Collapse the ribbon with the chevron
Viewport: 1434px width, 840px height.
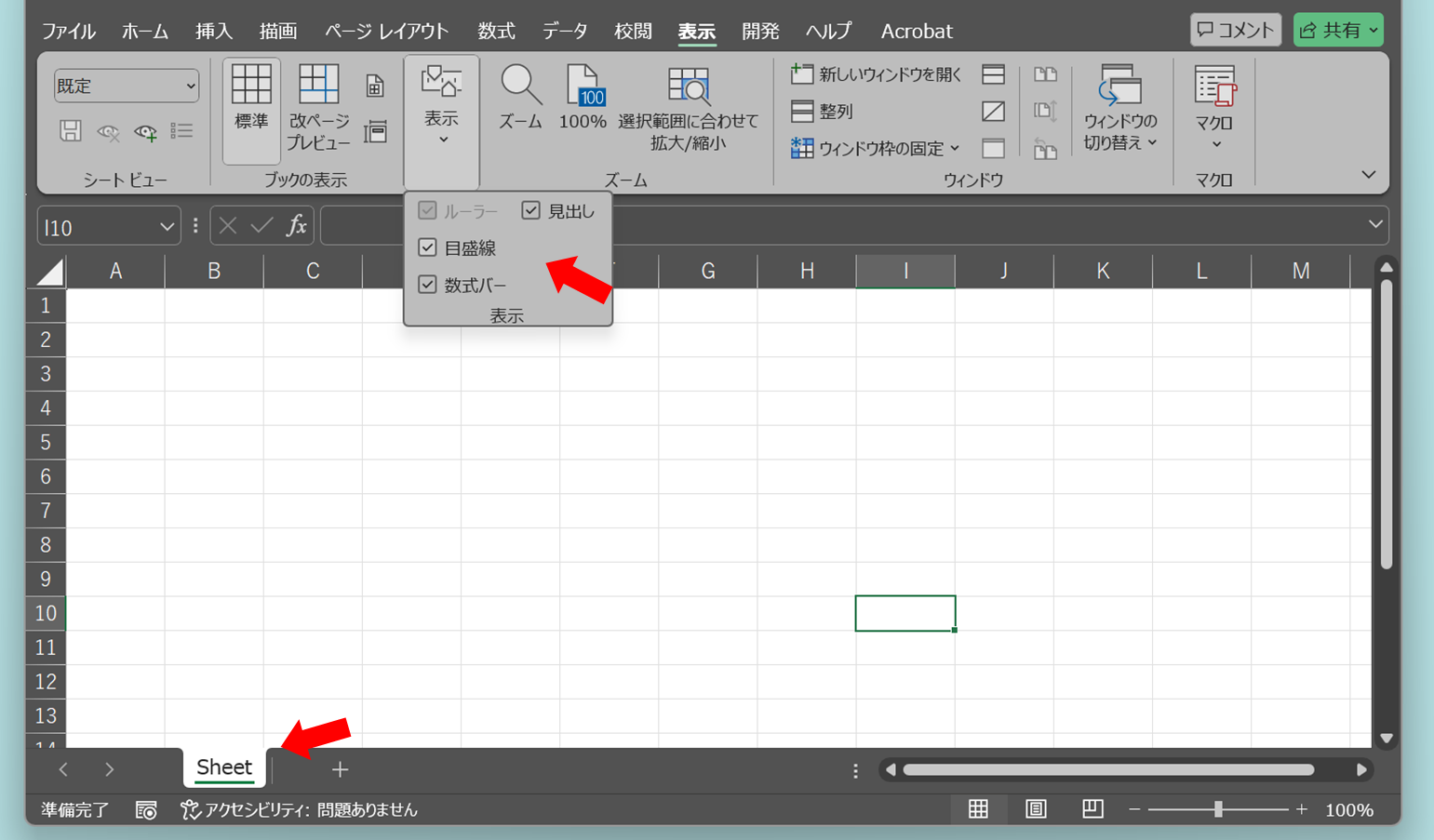1368,175
